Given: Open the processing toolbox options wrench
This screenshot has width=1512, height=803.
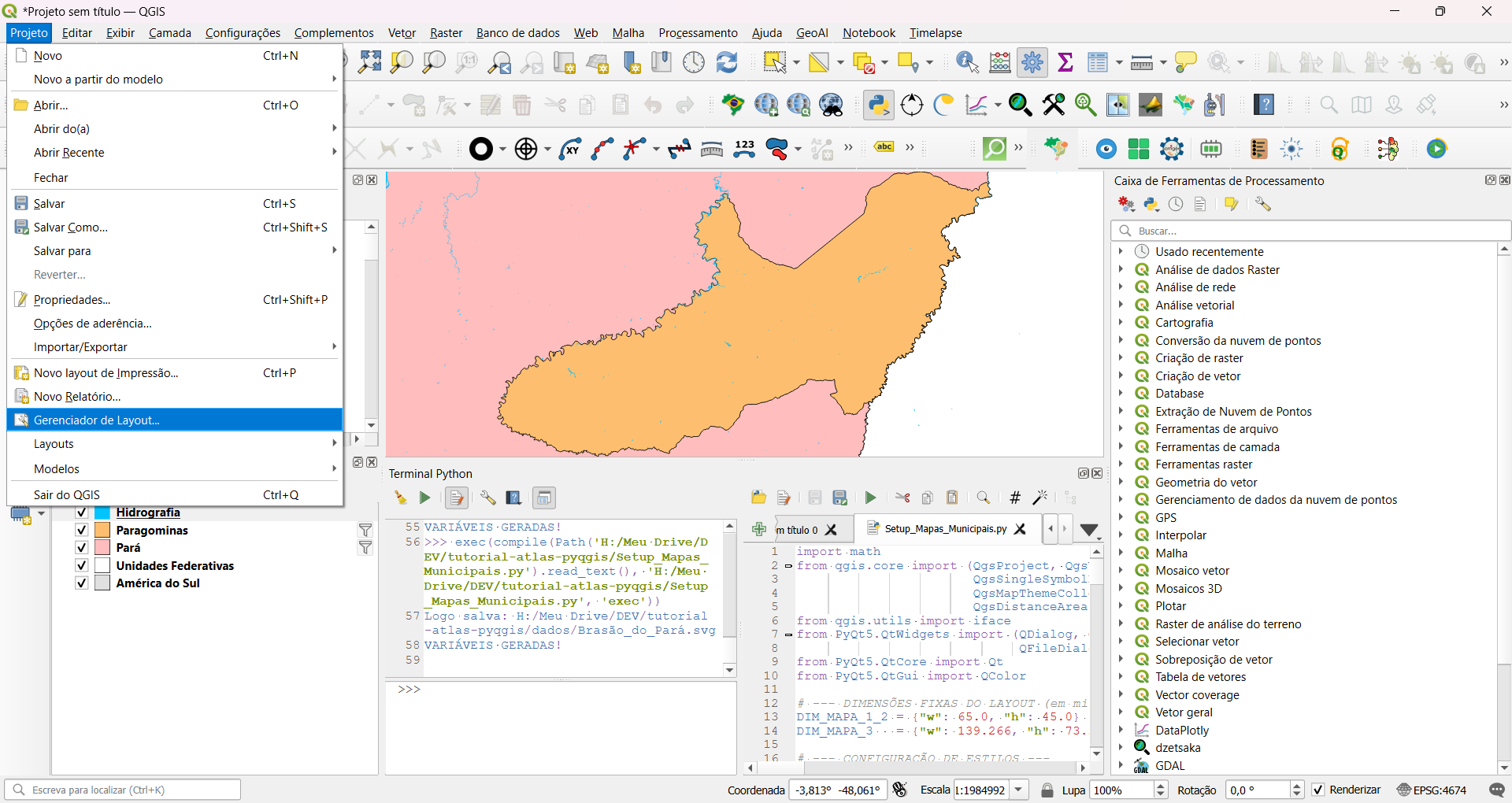Looking at the screenshot, I should point(1263,205).
